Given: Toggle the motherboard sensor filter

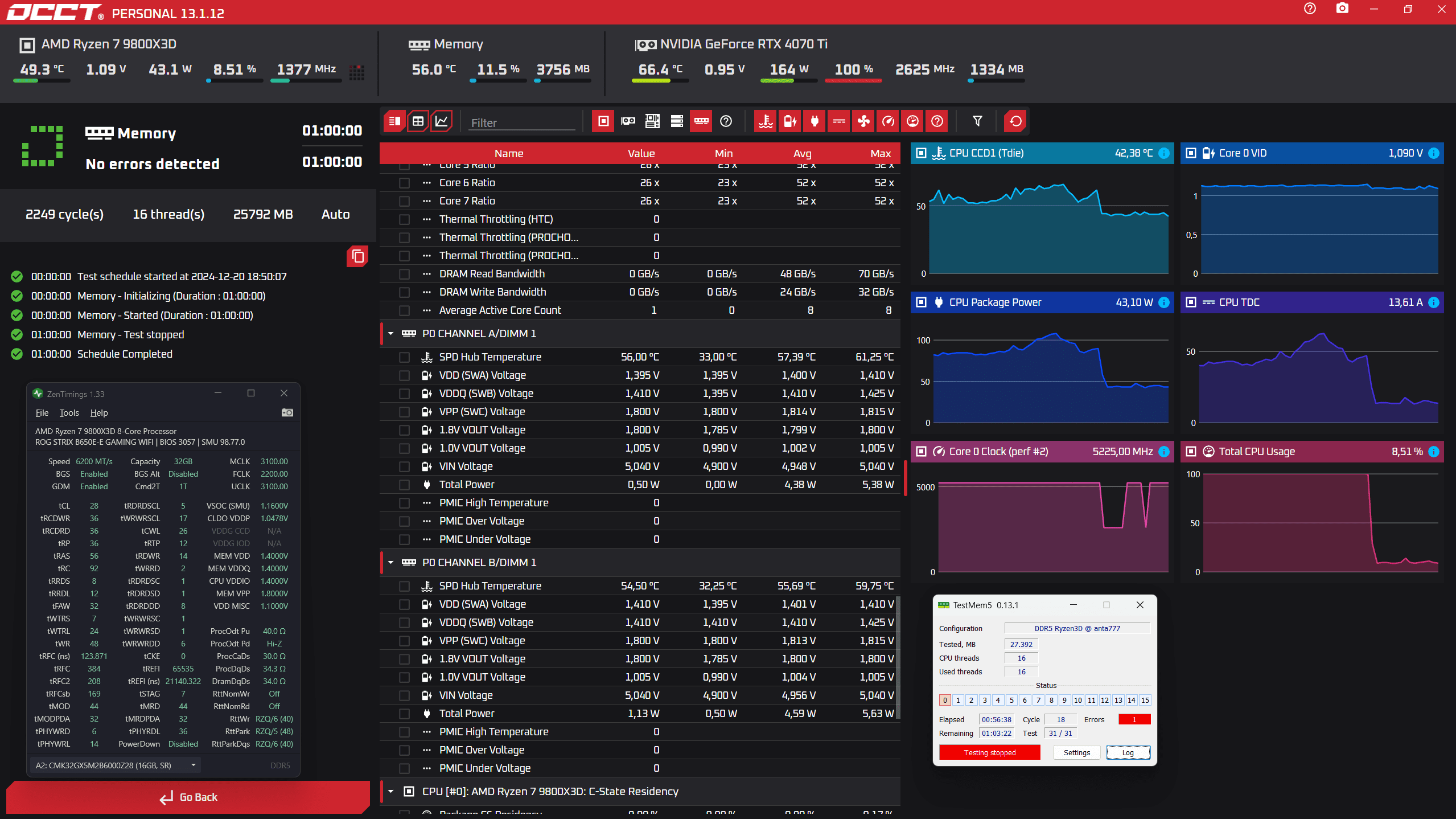Looking at the screenshot, I should 652,121.
